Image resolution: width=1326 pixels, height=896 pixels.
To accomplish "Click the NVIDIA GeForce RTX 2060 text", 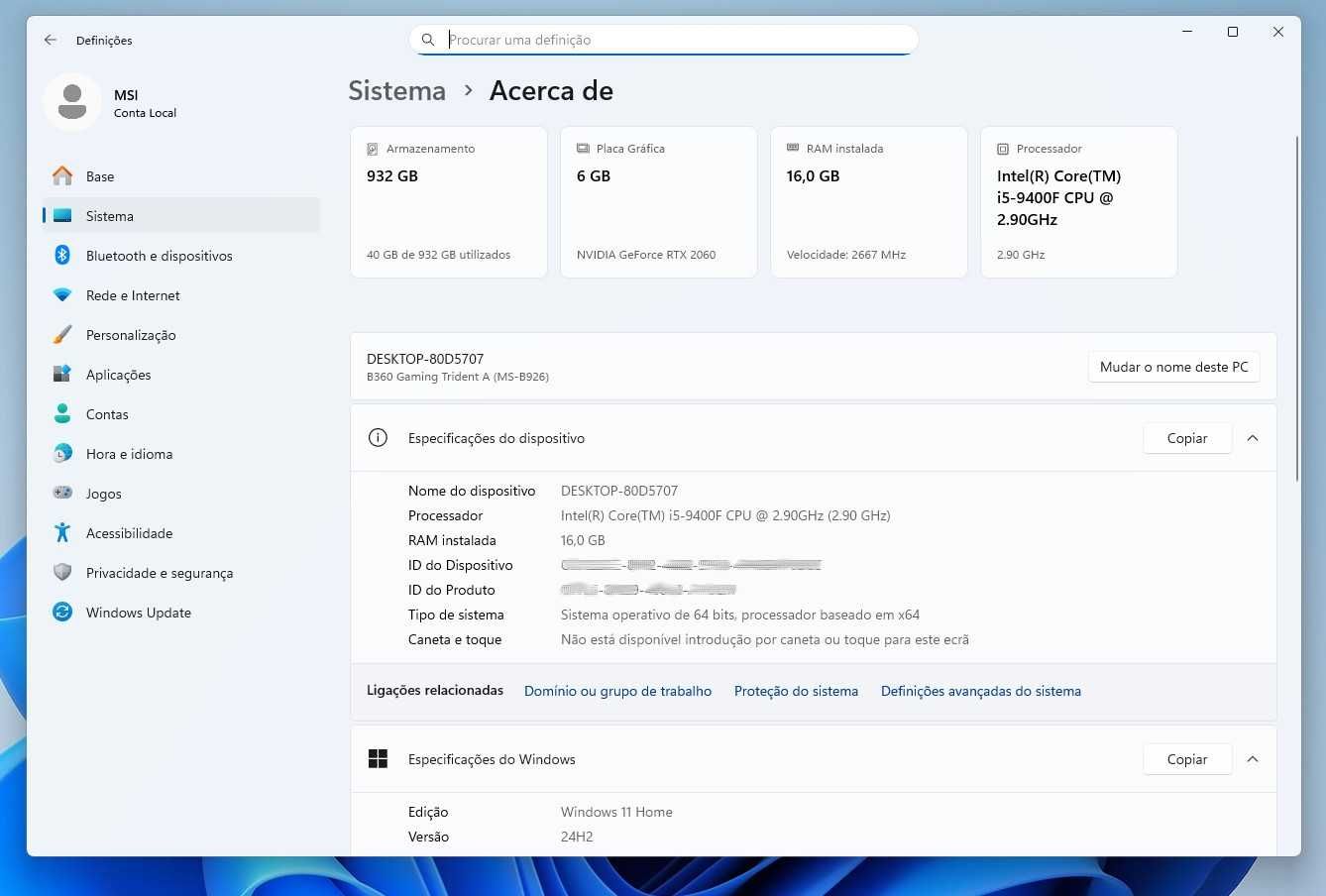I will 646,255.
